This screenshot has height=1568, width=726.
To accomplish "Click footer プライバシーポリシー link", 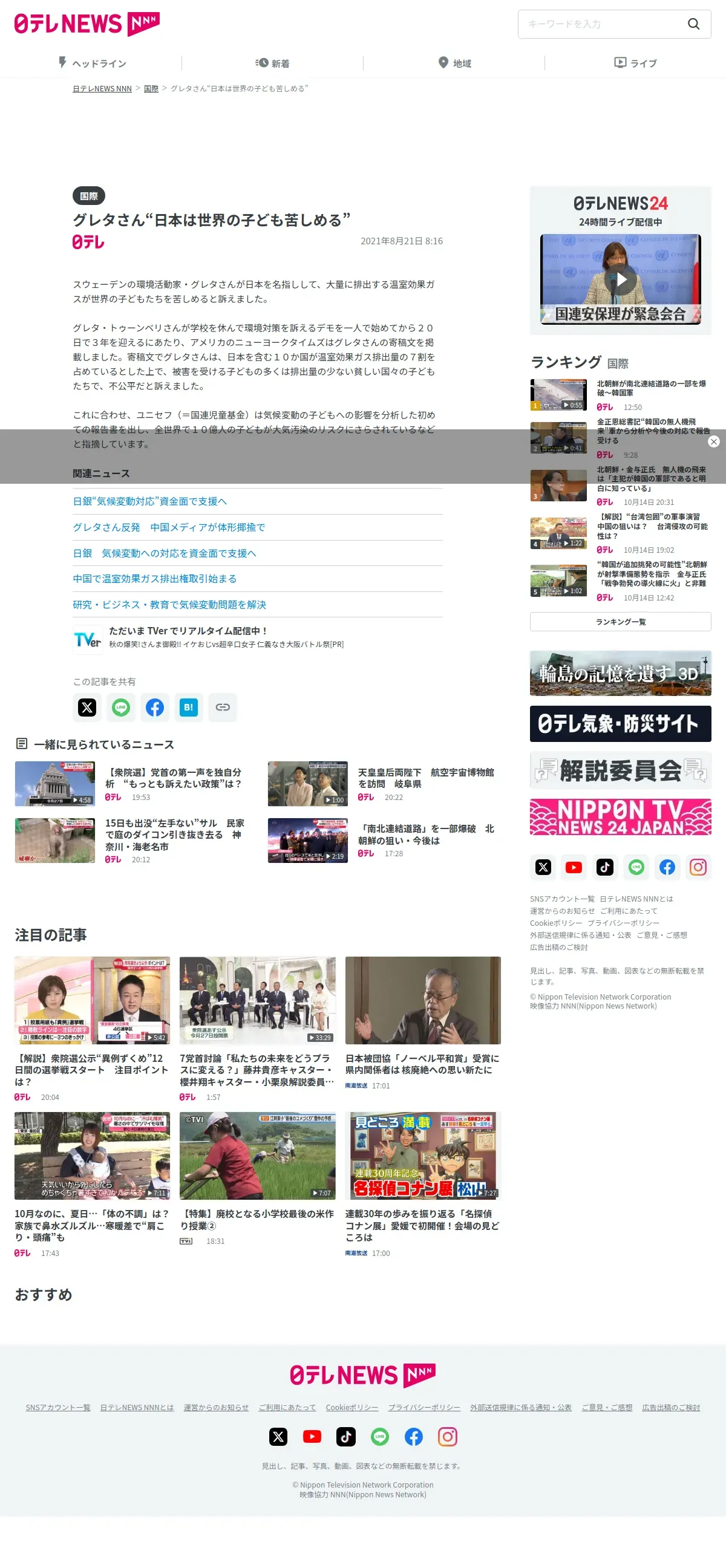I will 424,1407.
